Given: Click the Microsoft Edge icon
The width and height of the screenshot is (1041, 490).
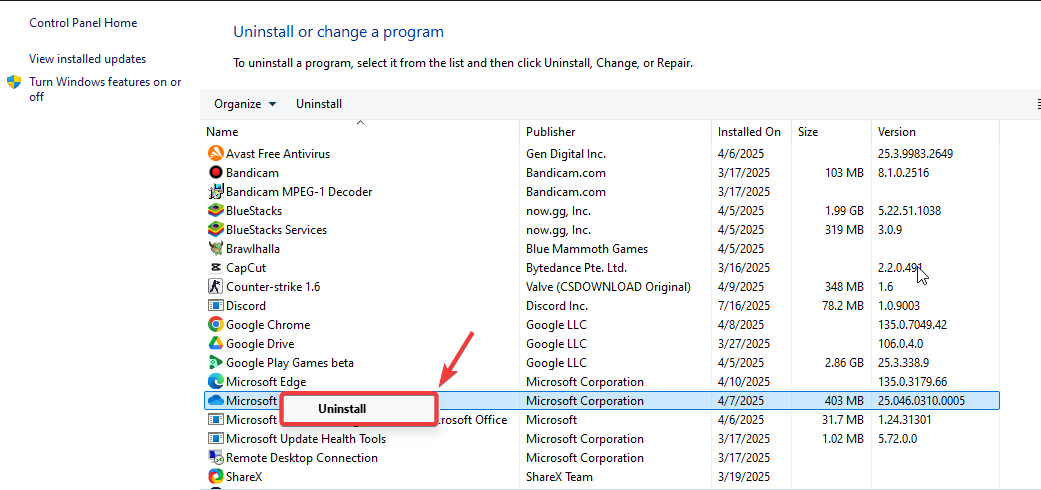Looking at the screenshot, I should coord(215,382).
